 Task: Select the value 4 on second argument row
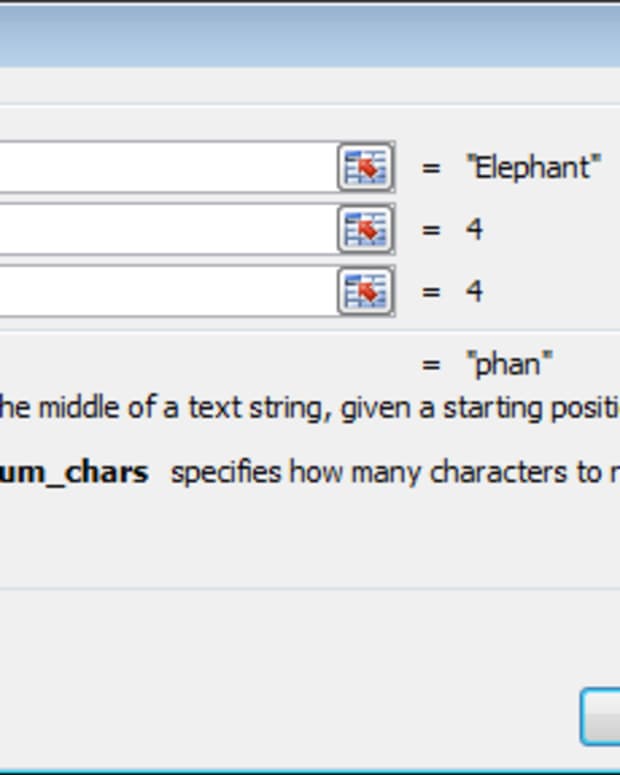474,230
